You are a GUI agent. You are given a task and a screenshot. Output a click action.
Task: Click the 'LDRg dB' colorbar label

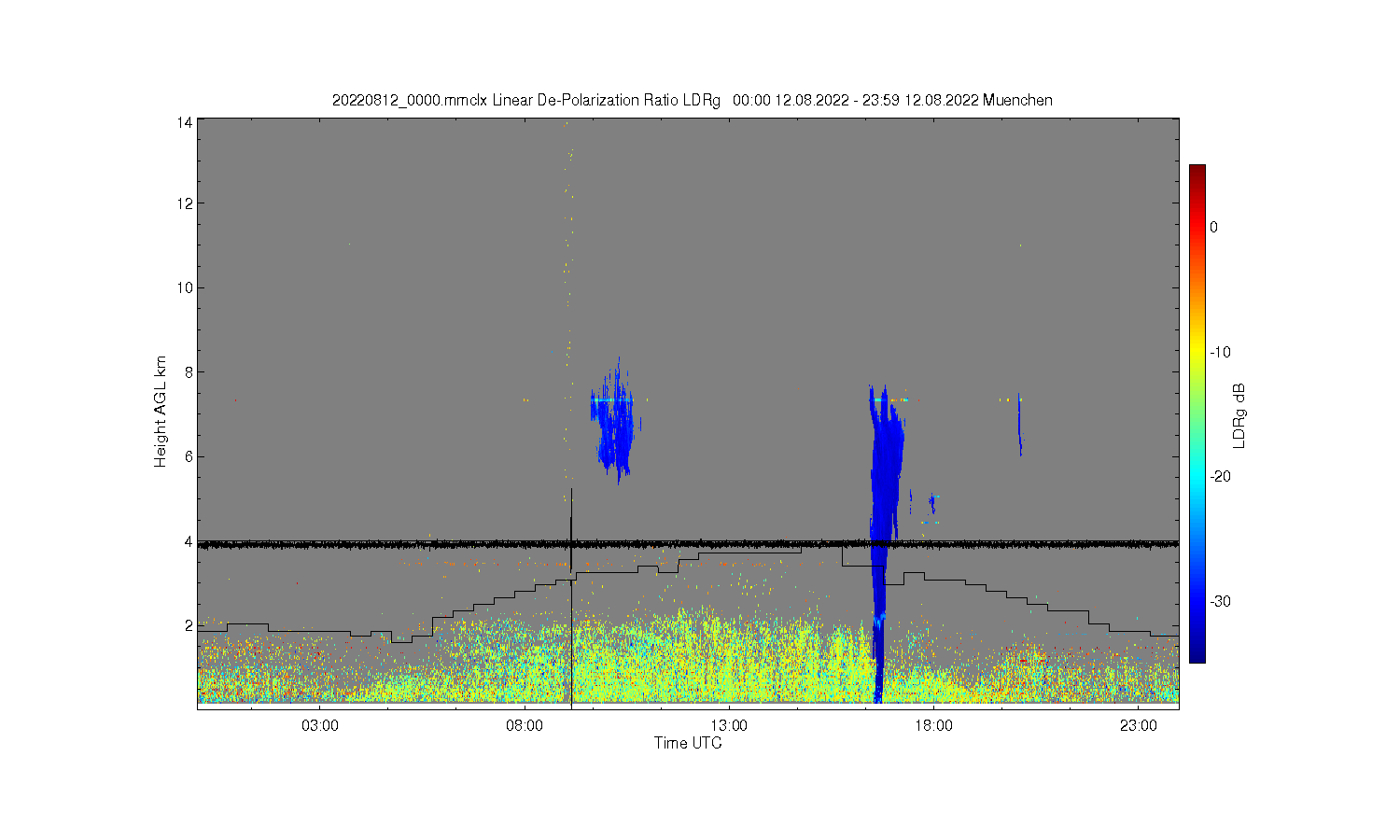click(x=1239, y=415)
